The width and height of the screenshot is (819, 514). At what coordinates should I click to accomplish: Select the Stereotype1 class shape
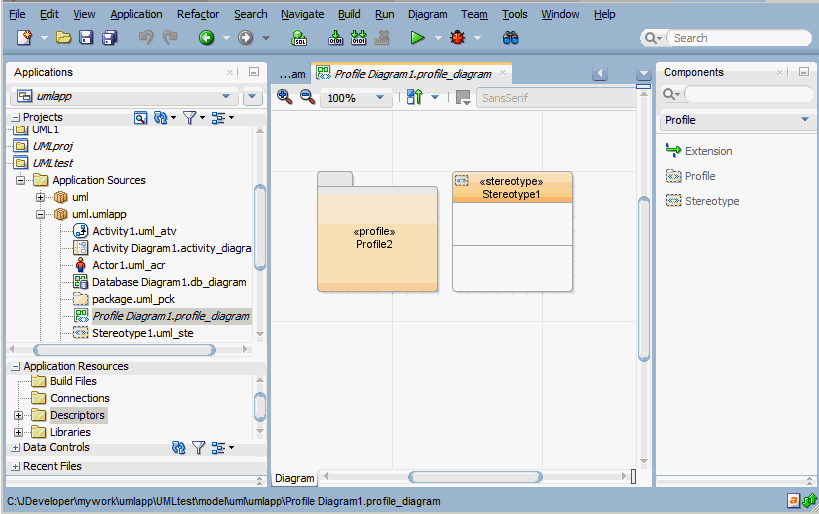pyautogui.click(x=512, y=231)
